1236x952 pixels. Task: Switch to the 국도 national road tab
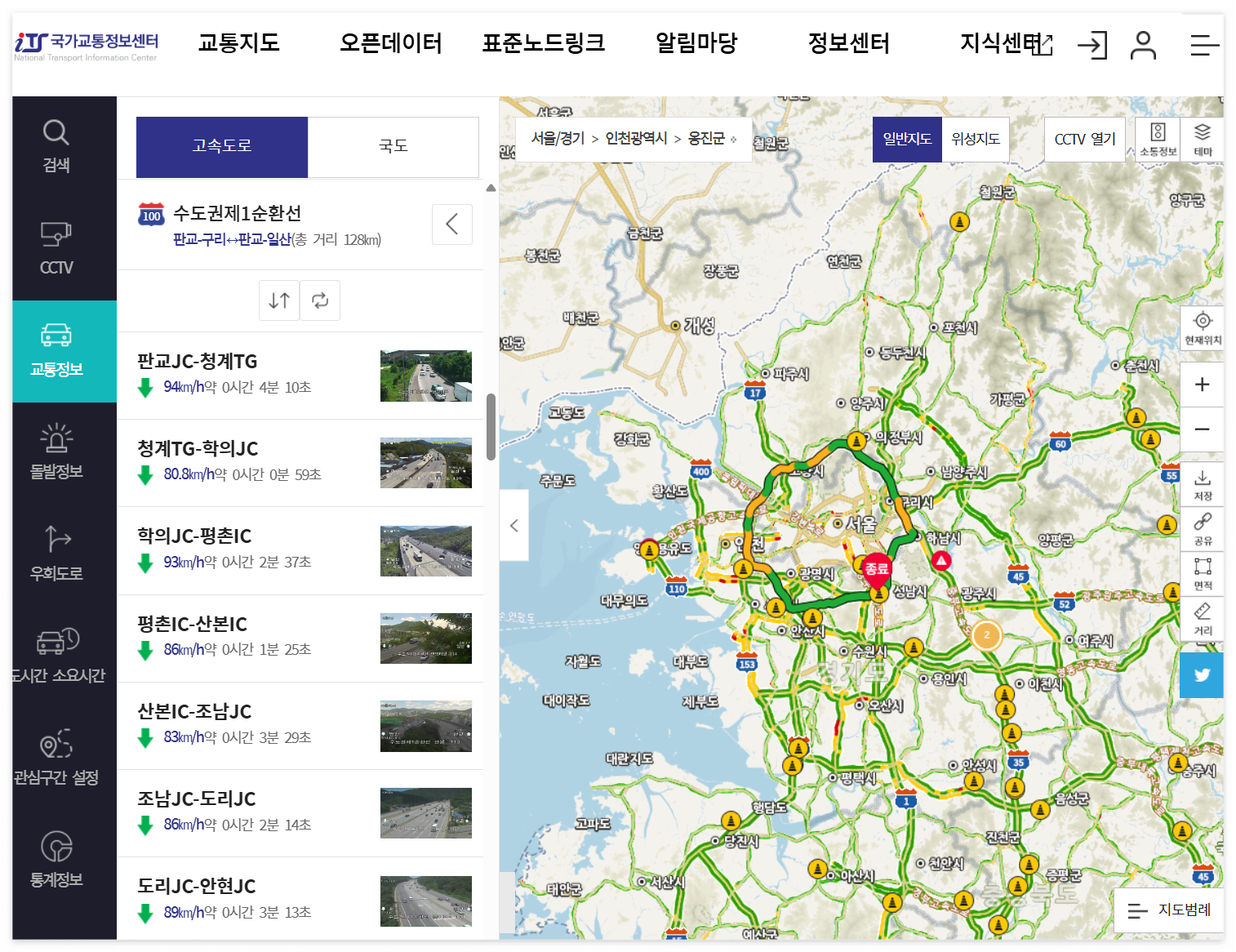pos(393,147)
